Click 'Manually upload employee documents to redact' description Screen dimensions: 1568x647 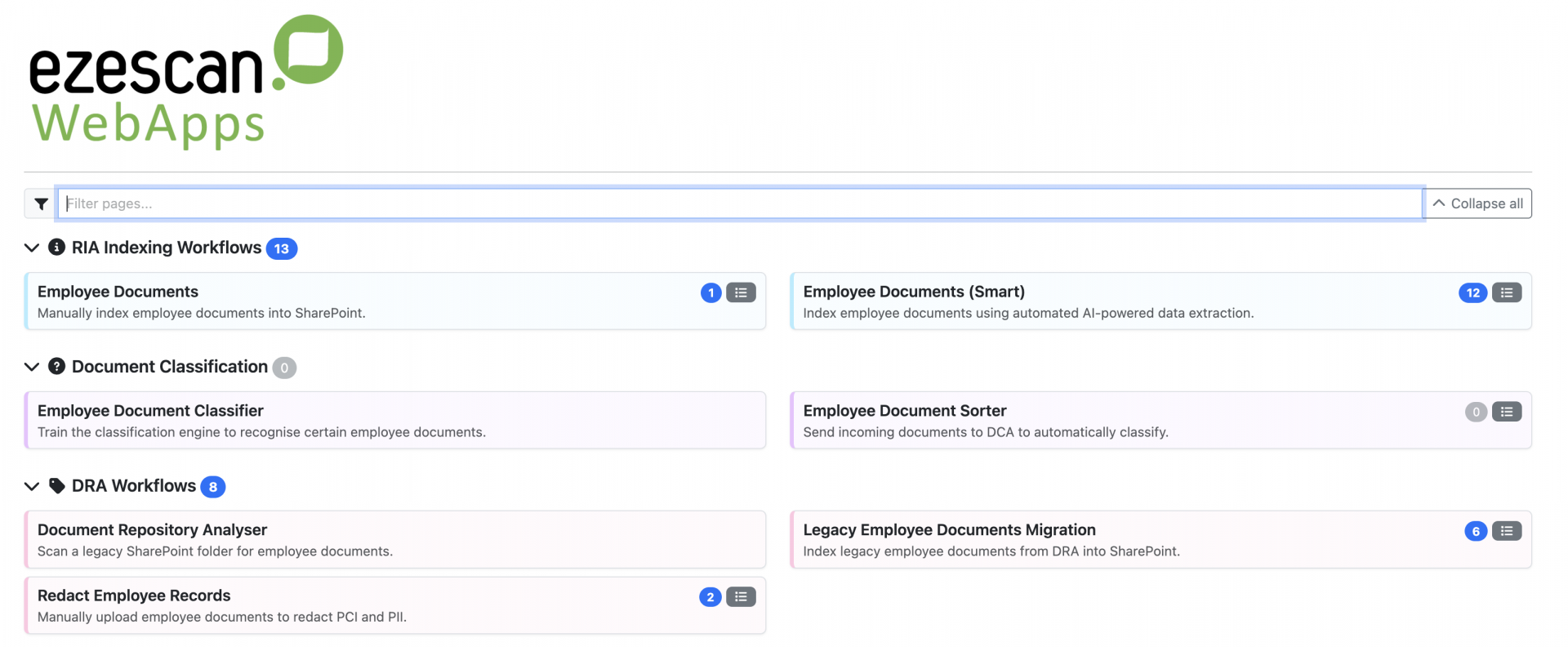tap(222, 617)
